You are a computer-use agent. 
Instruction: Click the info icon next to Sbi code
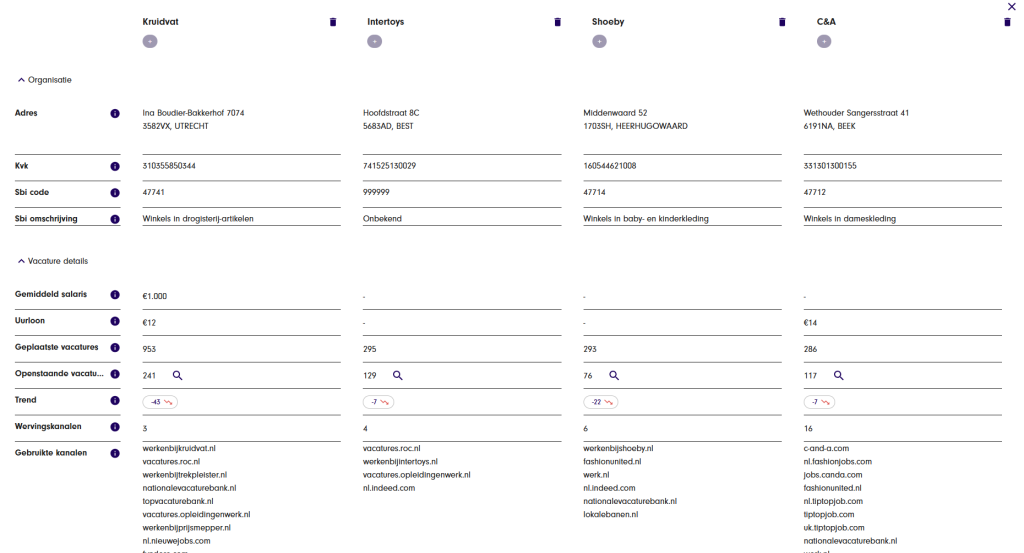(115, 192)
